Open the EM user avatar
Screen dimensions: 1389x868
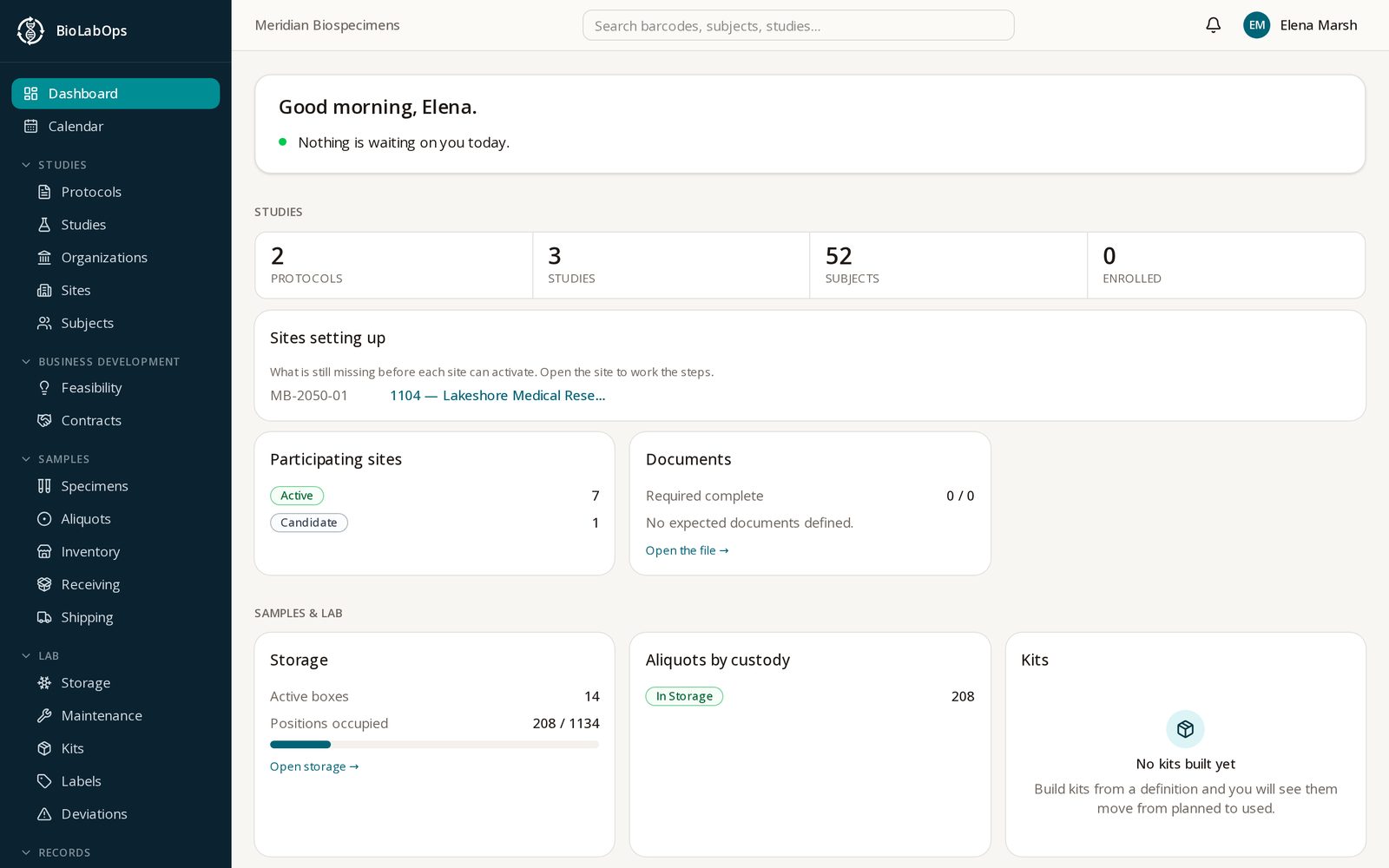click(x=1256, y=25)
